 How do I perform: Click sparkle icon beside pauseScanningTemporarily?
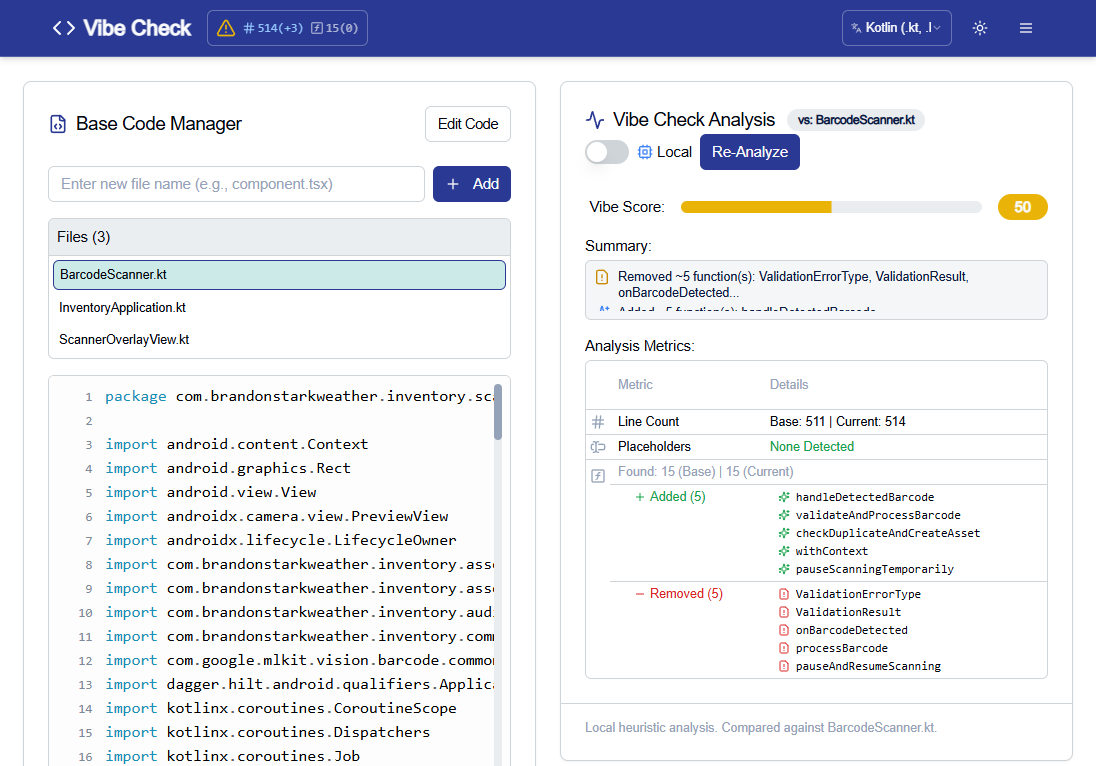tap(784, 570)
